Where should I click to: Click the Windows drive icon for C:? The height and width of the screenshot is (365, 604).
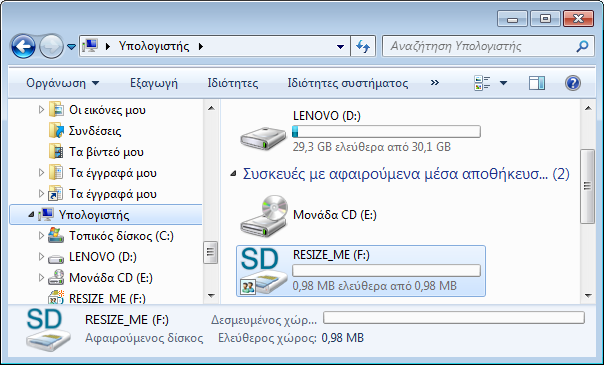(x=56, y=235)
